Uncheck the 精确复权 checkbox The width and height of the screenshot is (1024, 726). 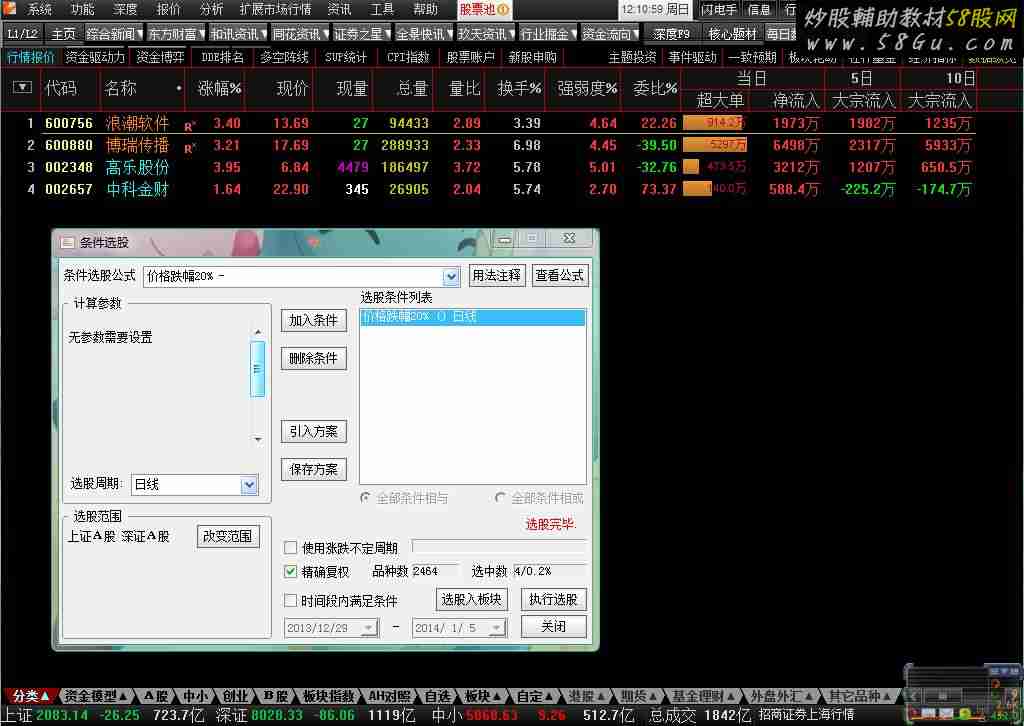tap(291, 572)
